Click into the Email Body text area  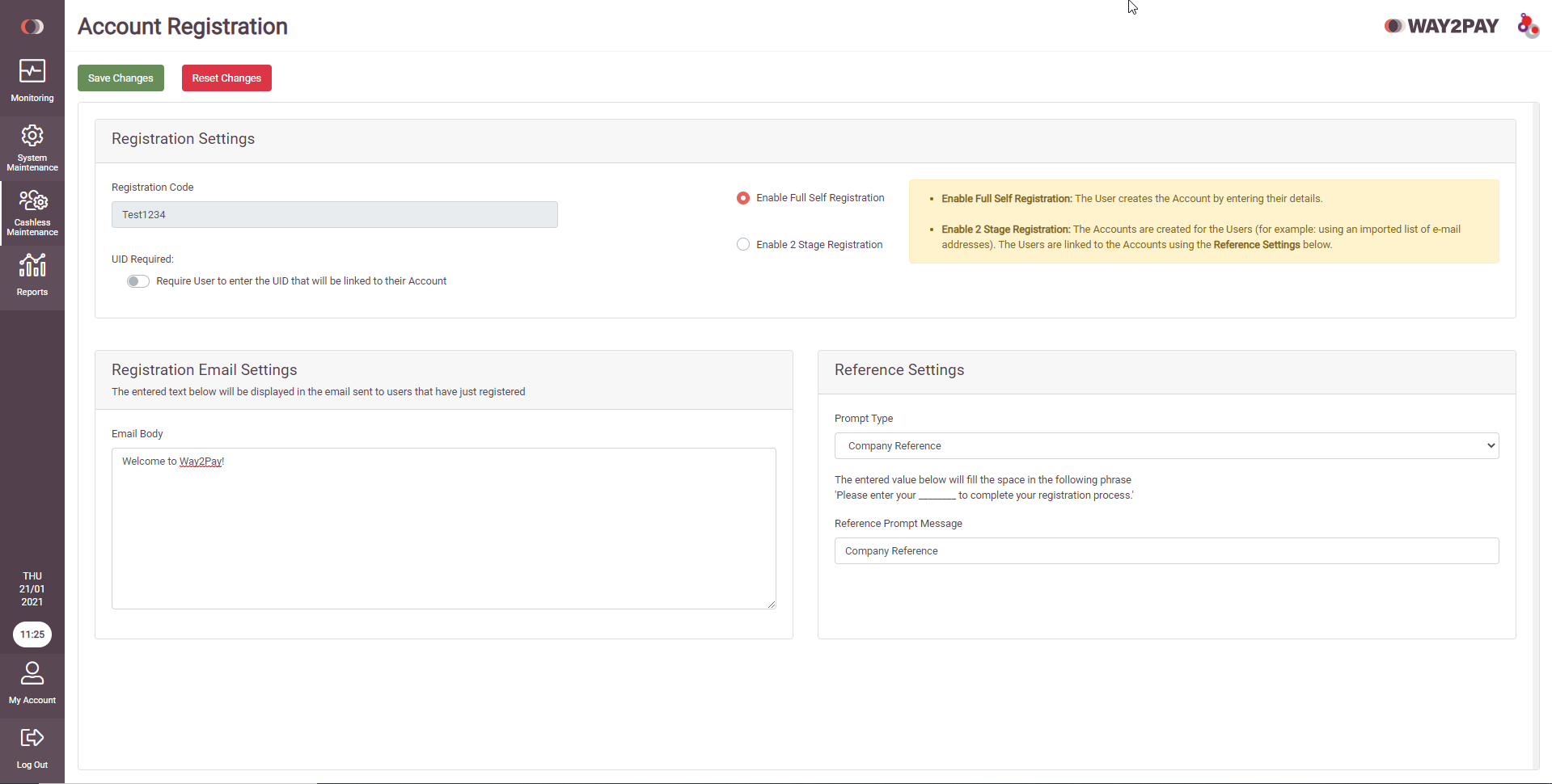444,529
